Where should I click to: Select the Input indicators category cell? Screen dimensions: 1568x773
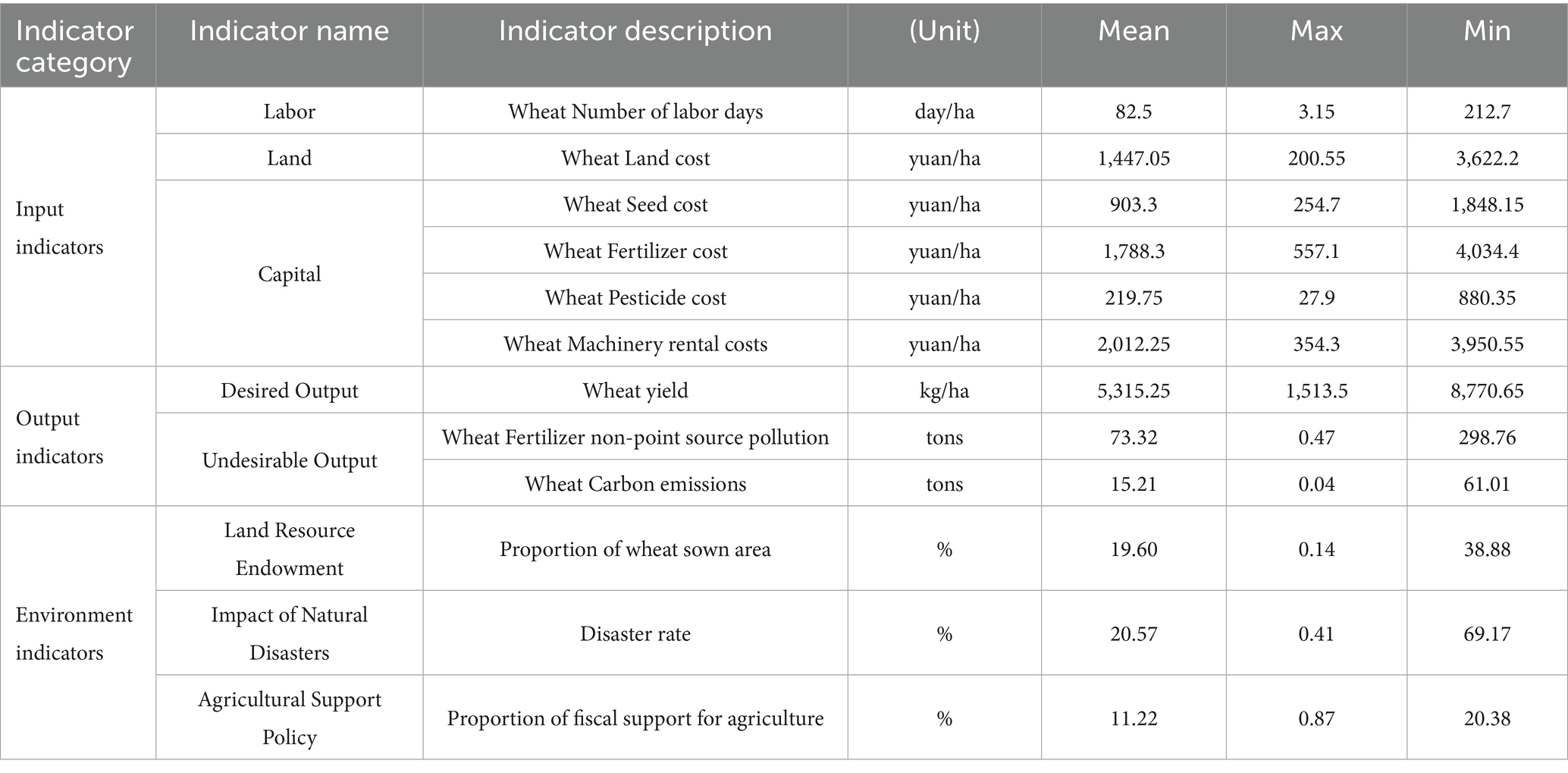click(78, 227)
